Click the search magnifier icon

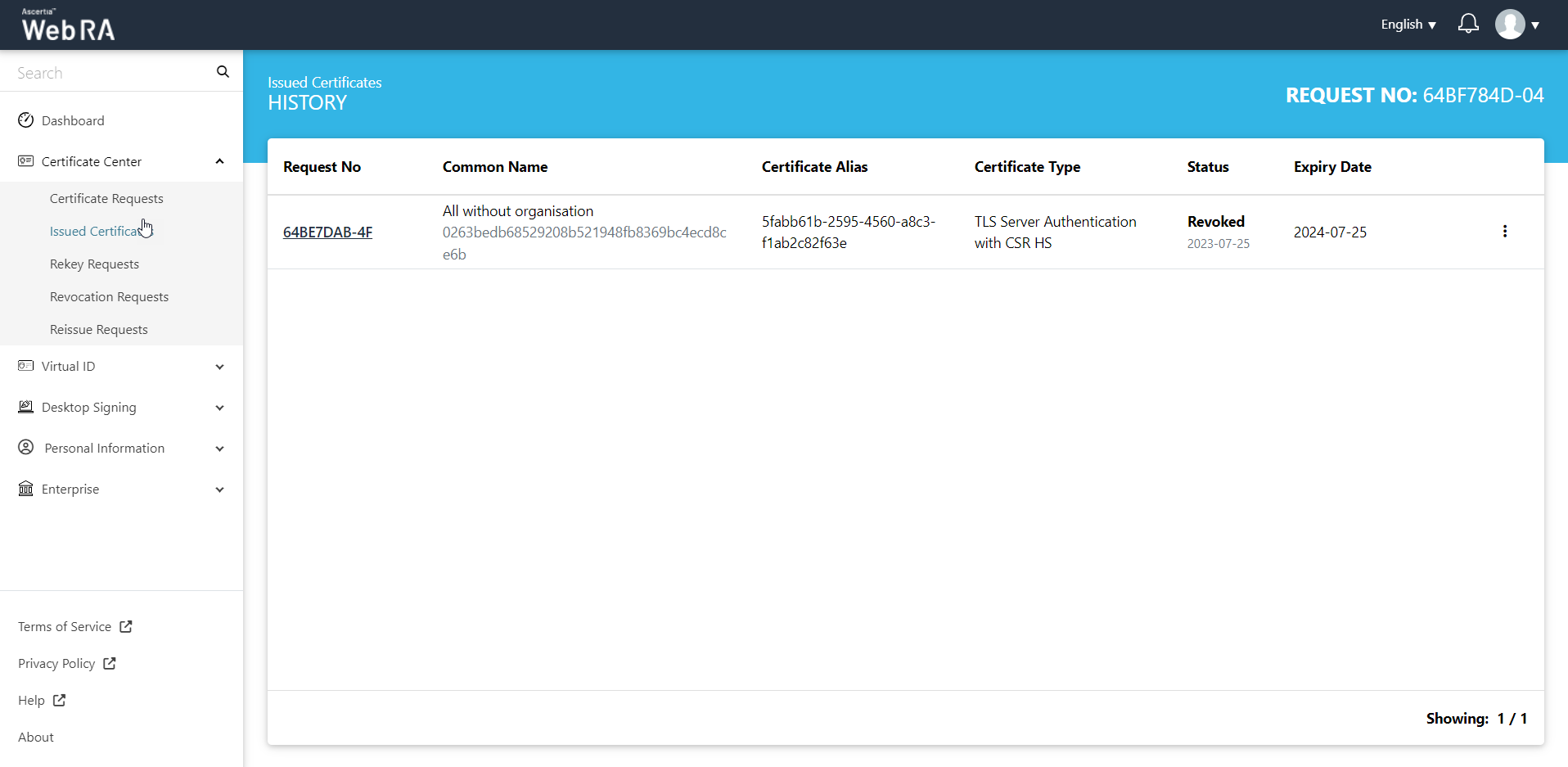(x=223, y=72)
